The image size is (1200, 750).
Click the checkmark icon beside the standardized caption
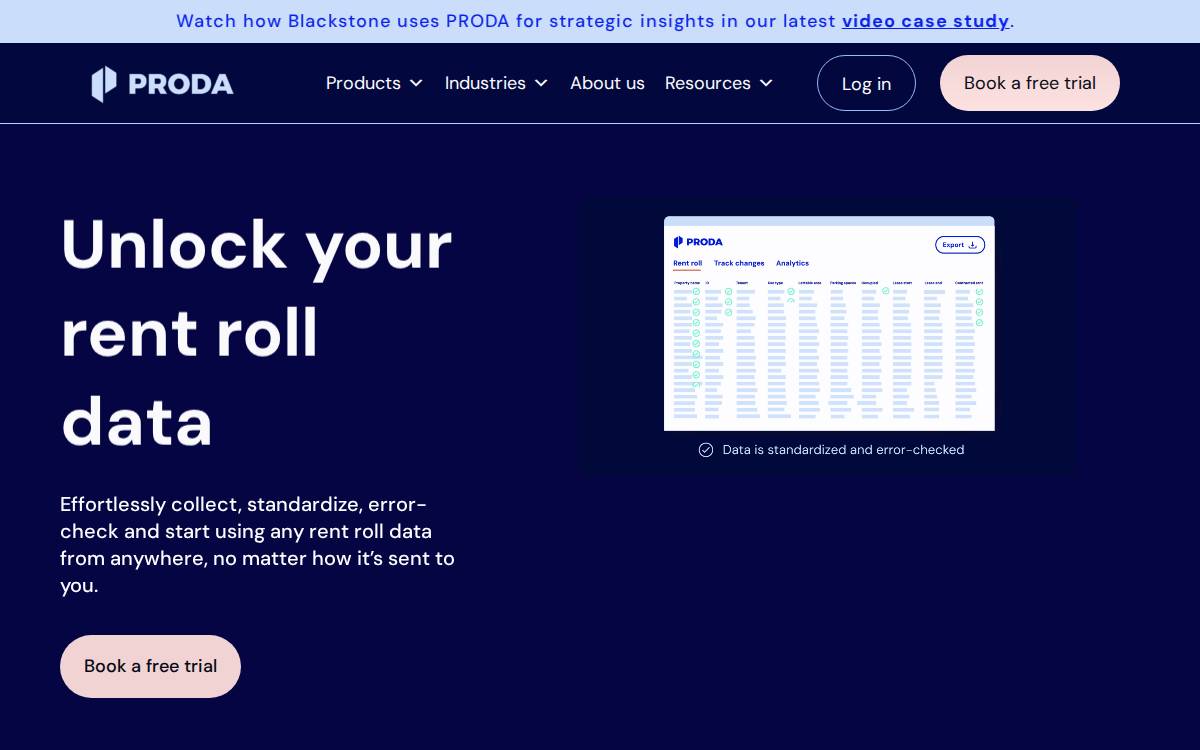click(706, 450)
